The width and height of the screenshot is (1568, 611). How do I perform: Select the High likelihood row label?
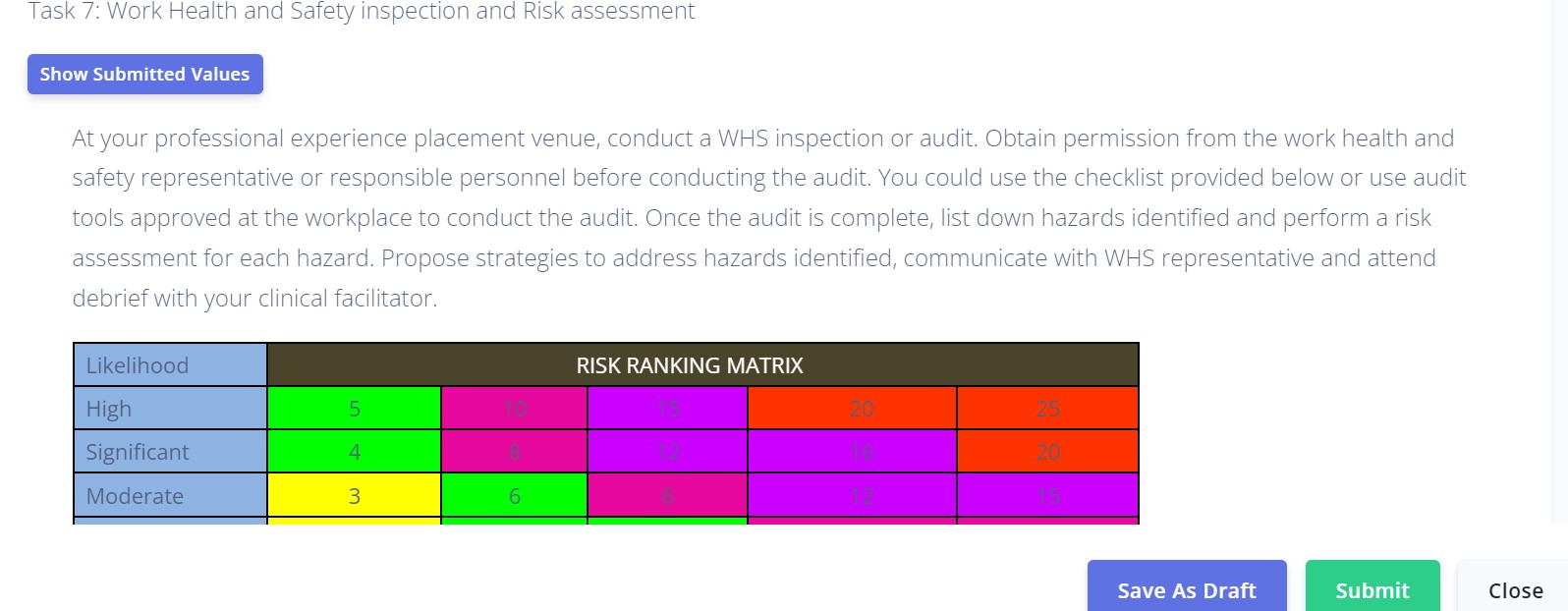click(x=106, y=408)
